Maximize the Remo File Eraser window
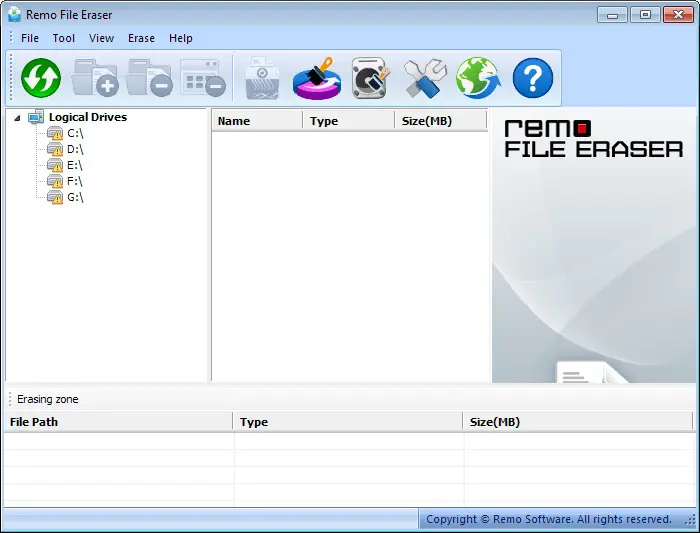 click(645, 15)
